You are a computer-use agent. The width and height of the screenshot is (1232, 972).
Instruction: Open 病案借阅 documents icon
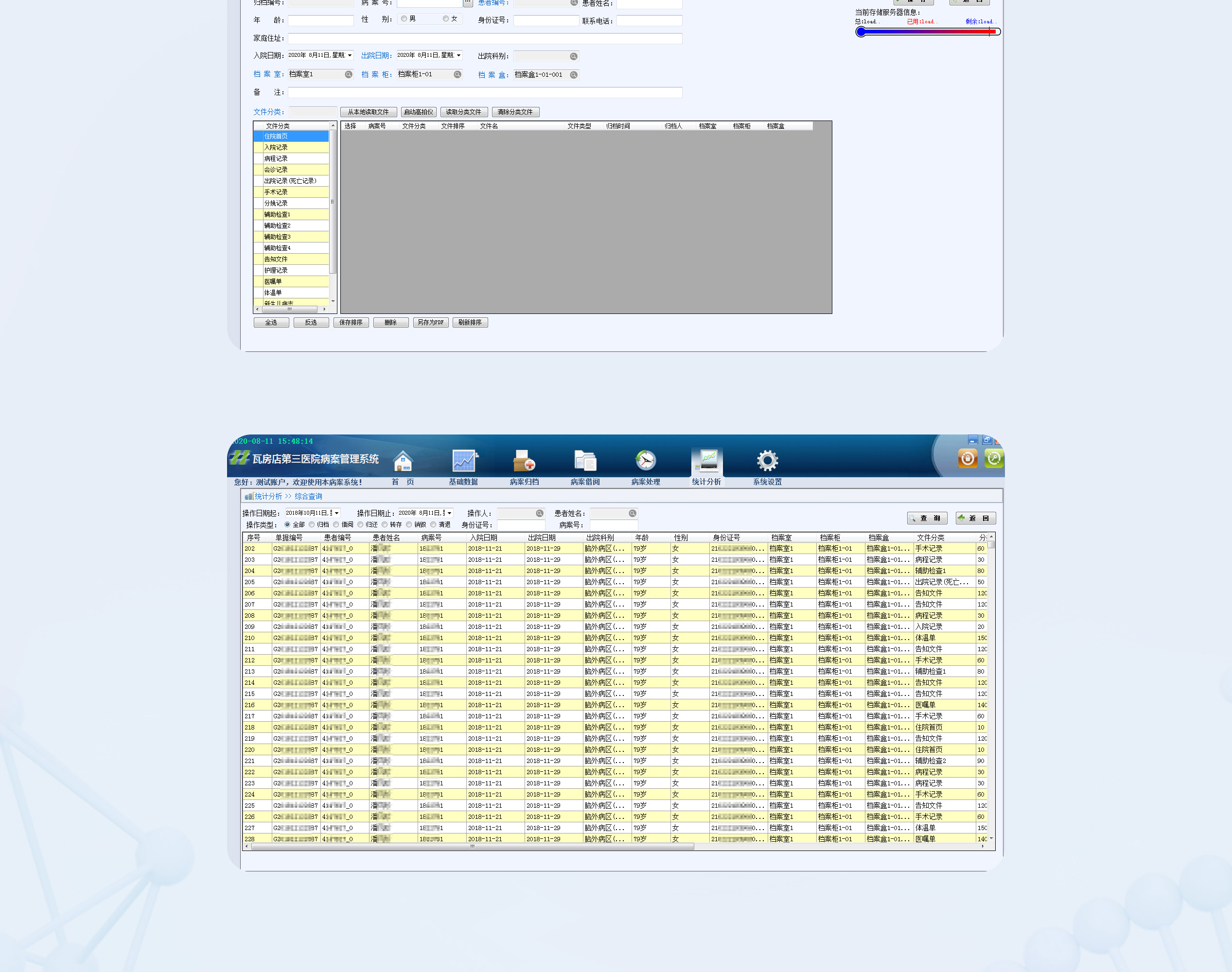[585, 460]
